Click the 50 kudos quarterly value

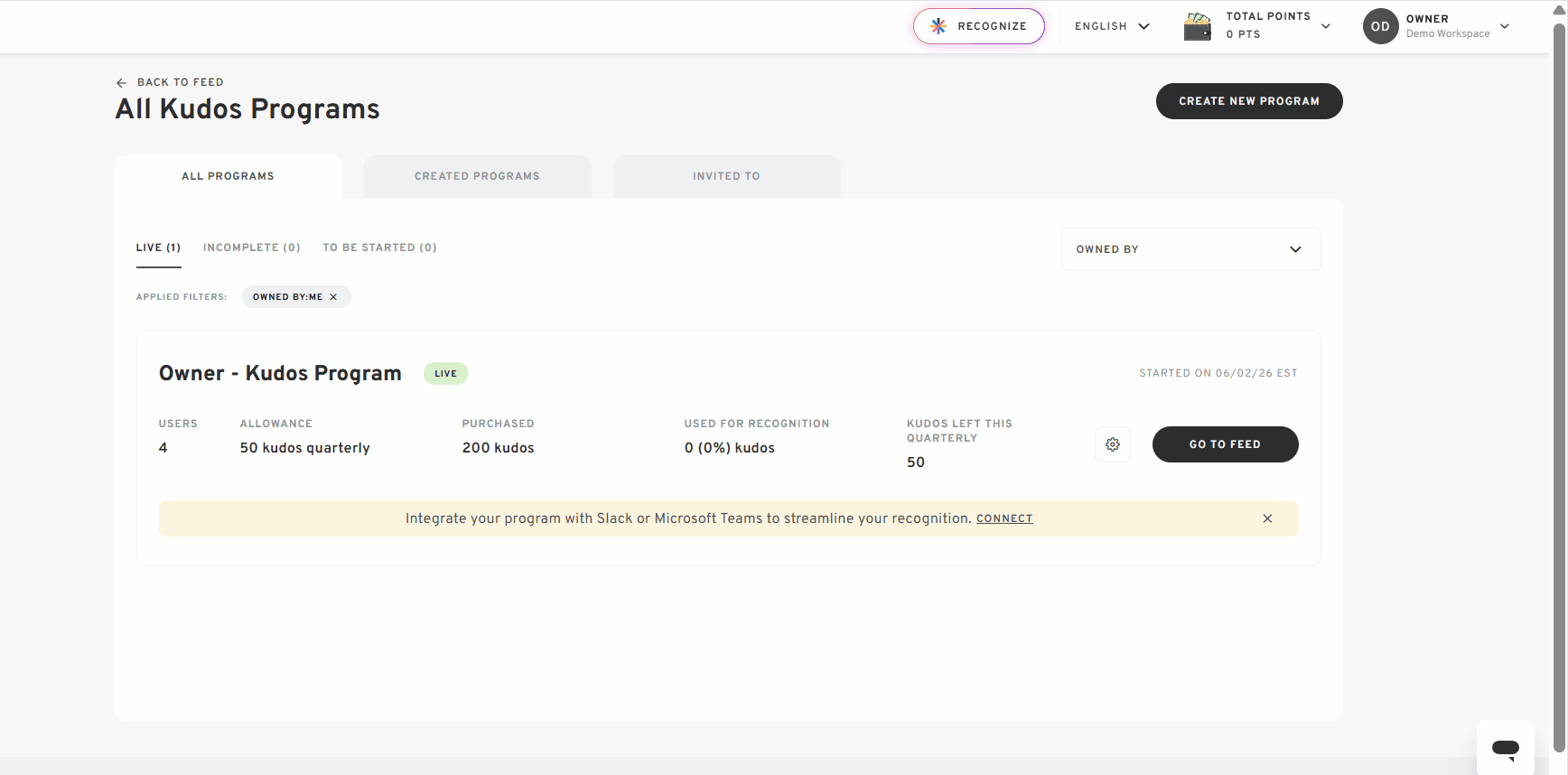304,448
